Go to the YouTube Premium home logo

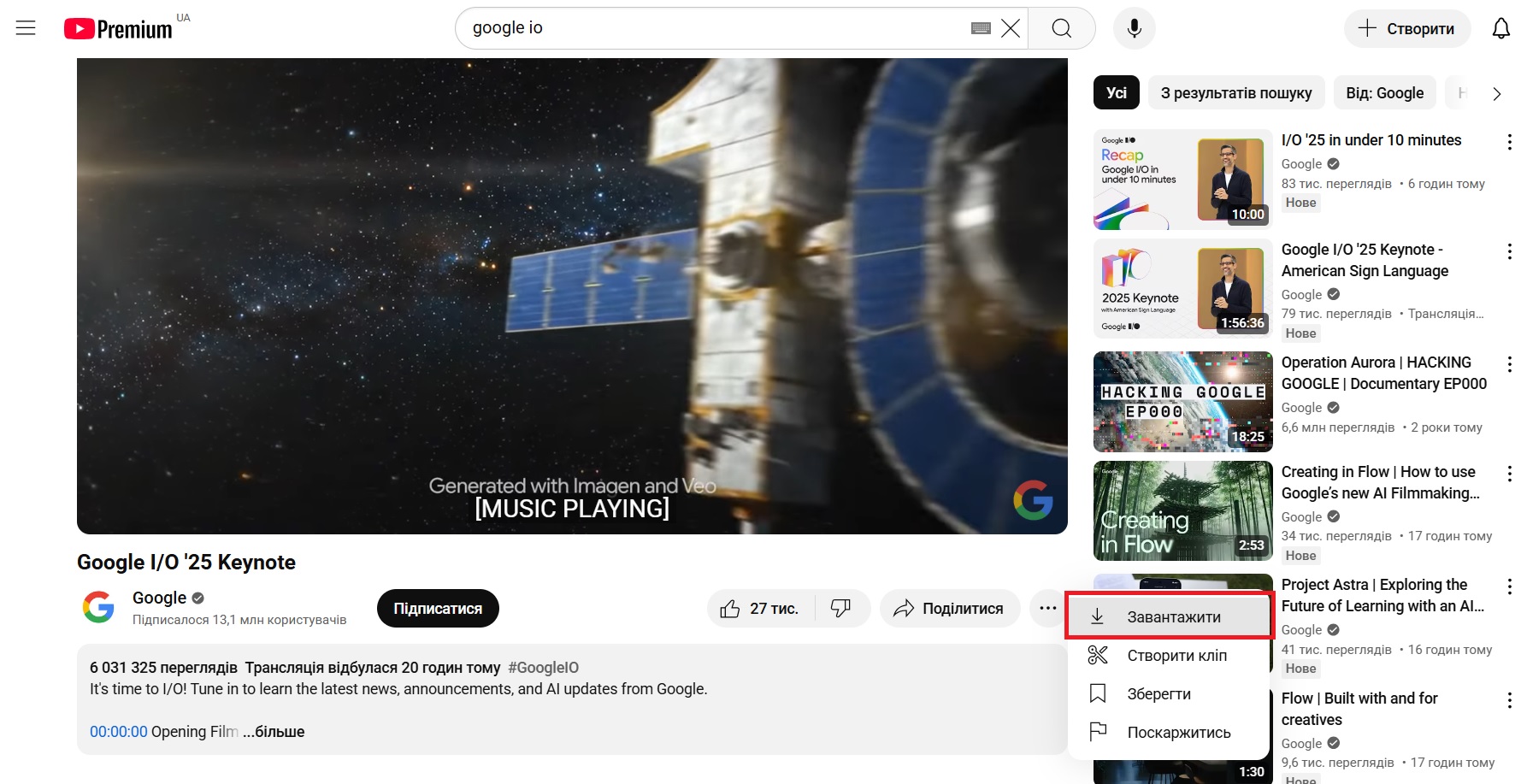[118, 29]
